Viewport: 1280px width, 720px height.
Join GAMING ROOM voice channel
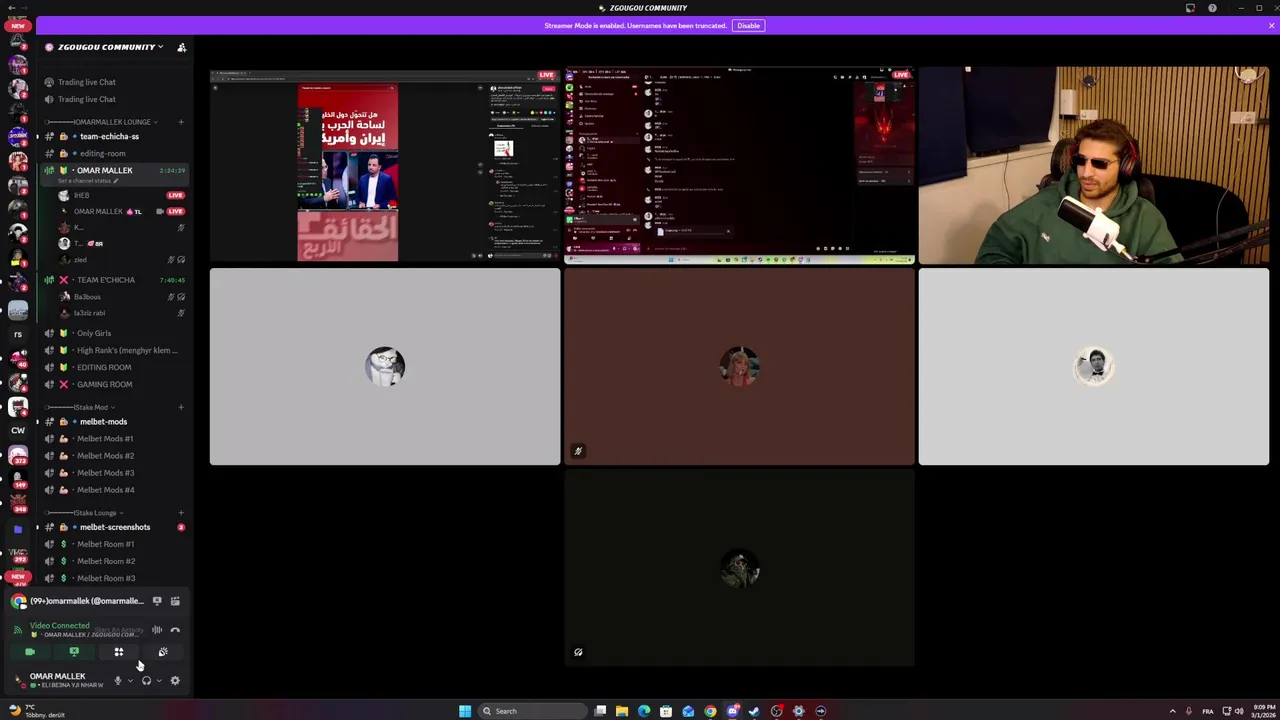click(x=114, y=384)
